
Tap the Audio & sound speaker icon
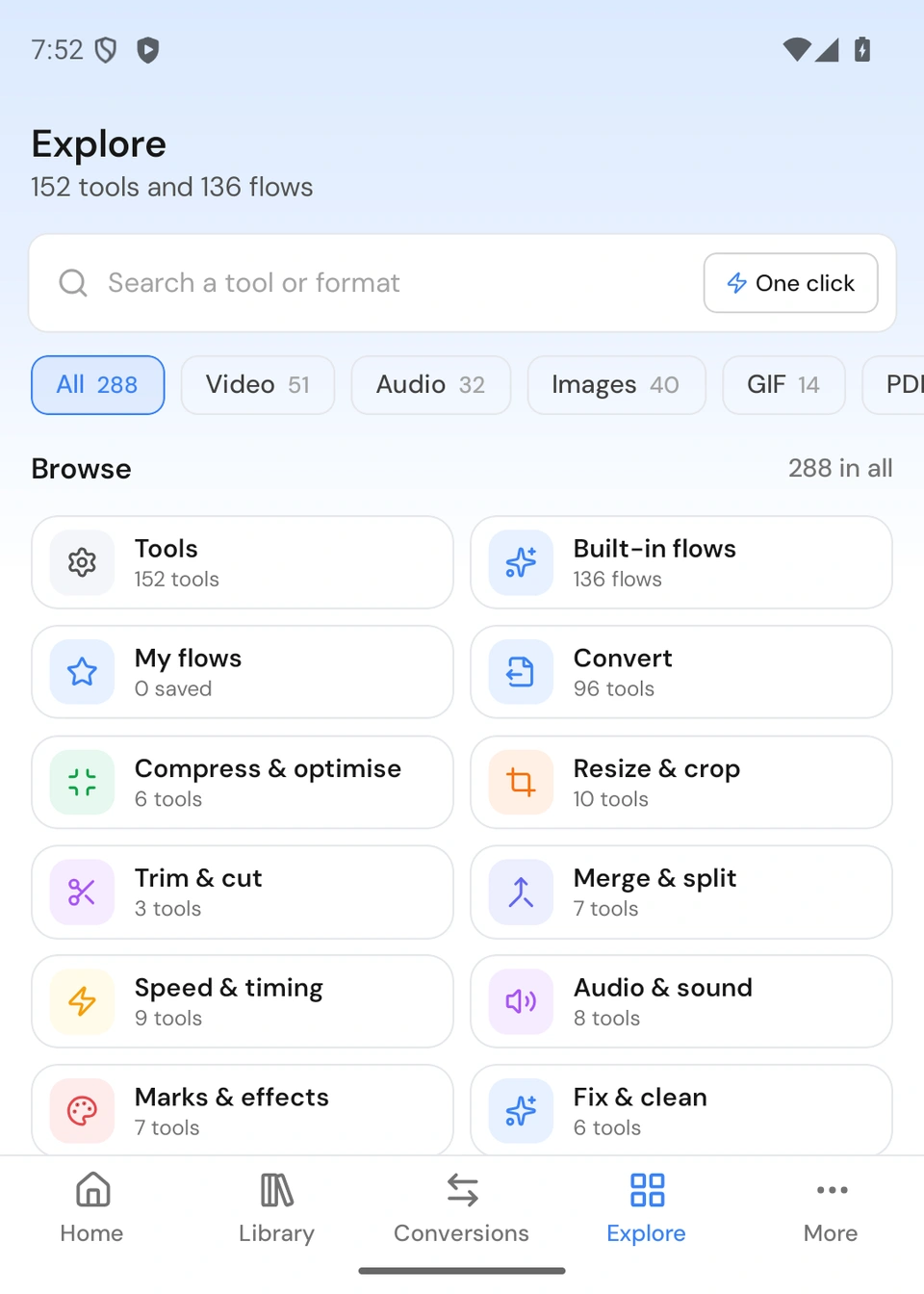521,1001
